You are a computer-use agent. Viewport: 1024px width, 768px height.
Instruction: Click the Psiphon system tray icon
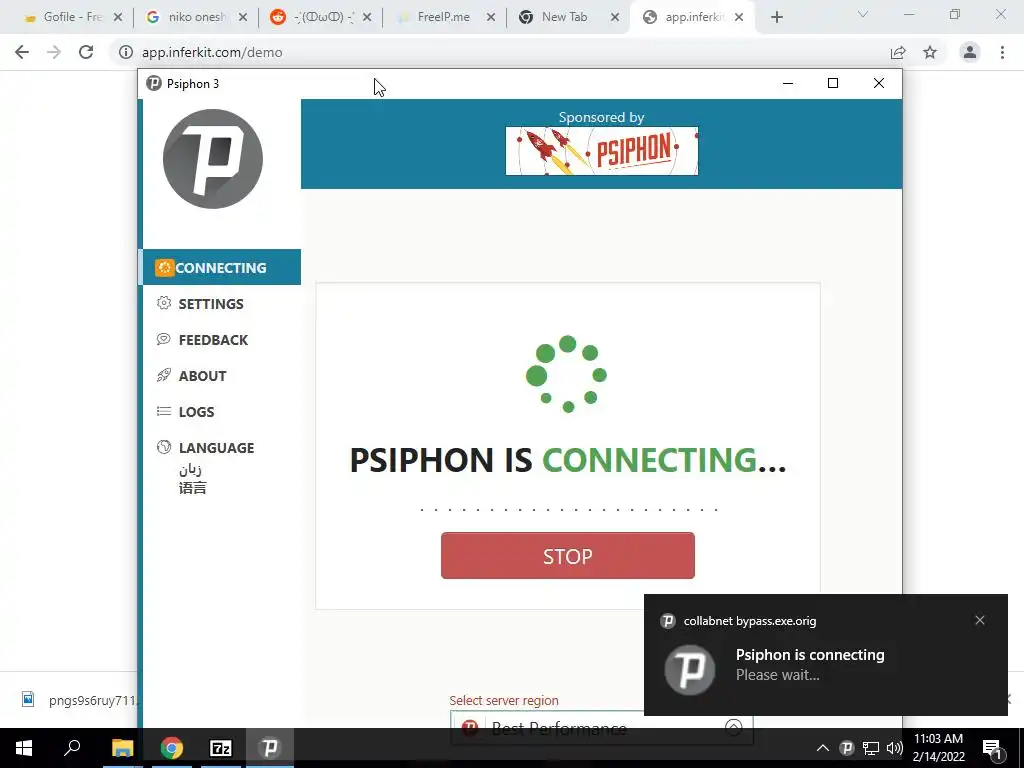click(846, 748)
